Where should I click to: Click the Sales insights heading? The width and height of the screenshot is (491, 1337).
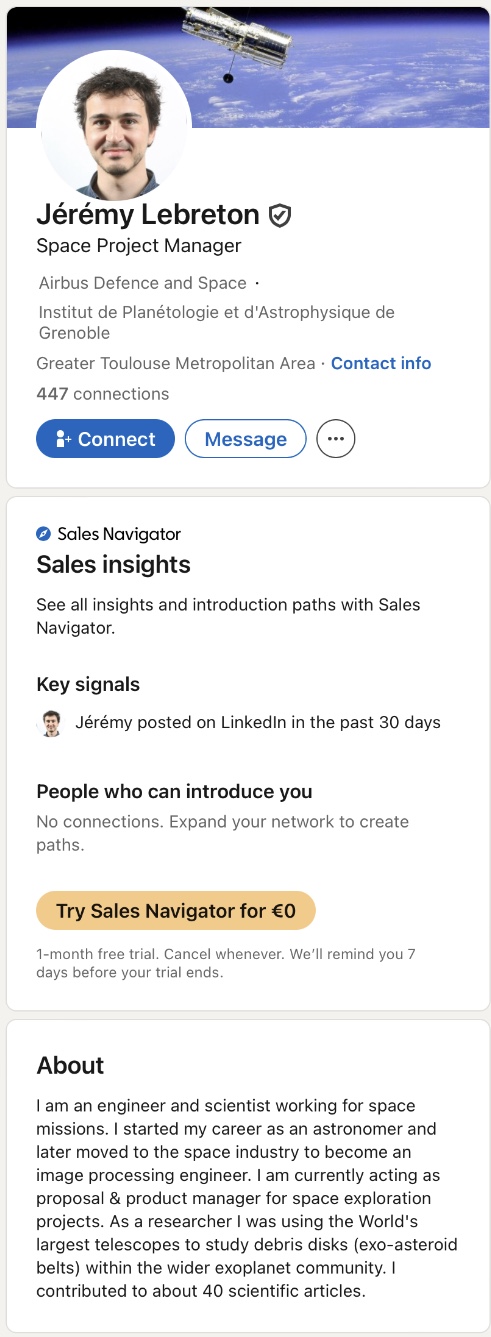pyautogui.click(x=114, y=565)
